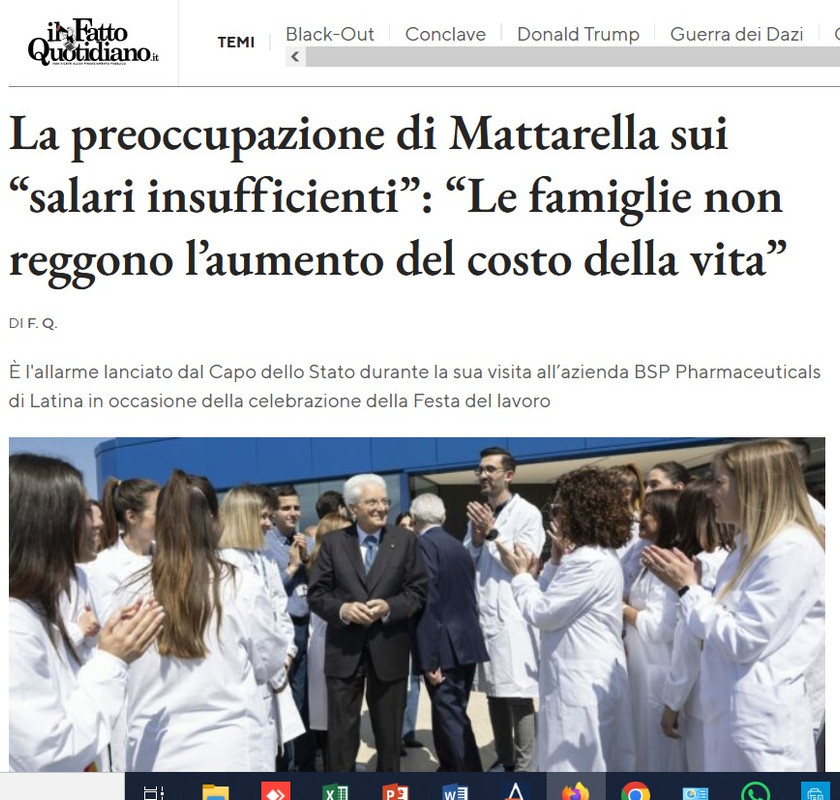Launch File Explorer from the taskbar

pyautogui.click(x=215, y=792)
